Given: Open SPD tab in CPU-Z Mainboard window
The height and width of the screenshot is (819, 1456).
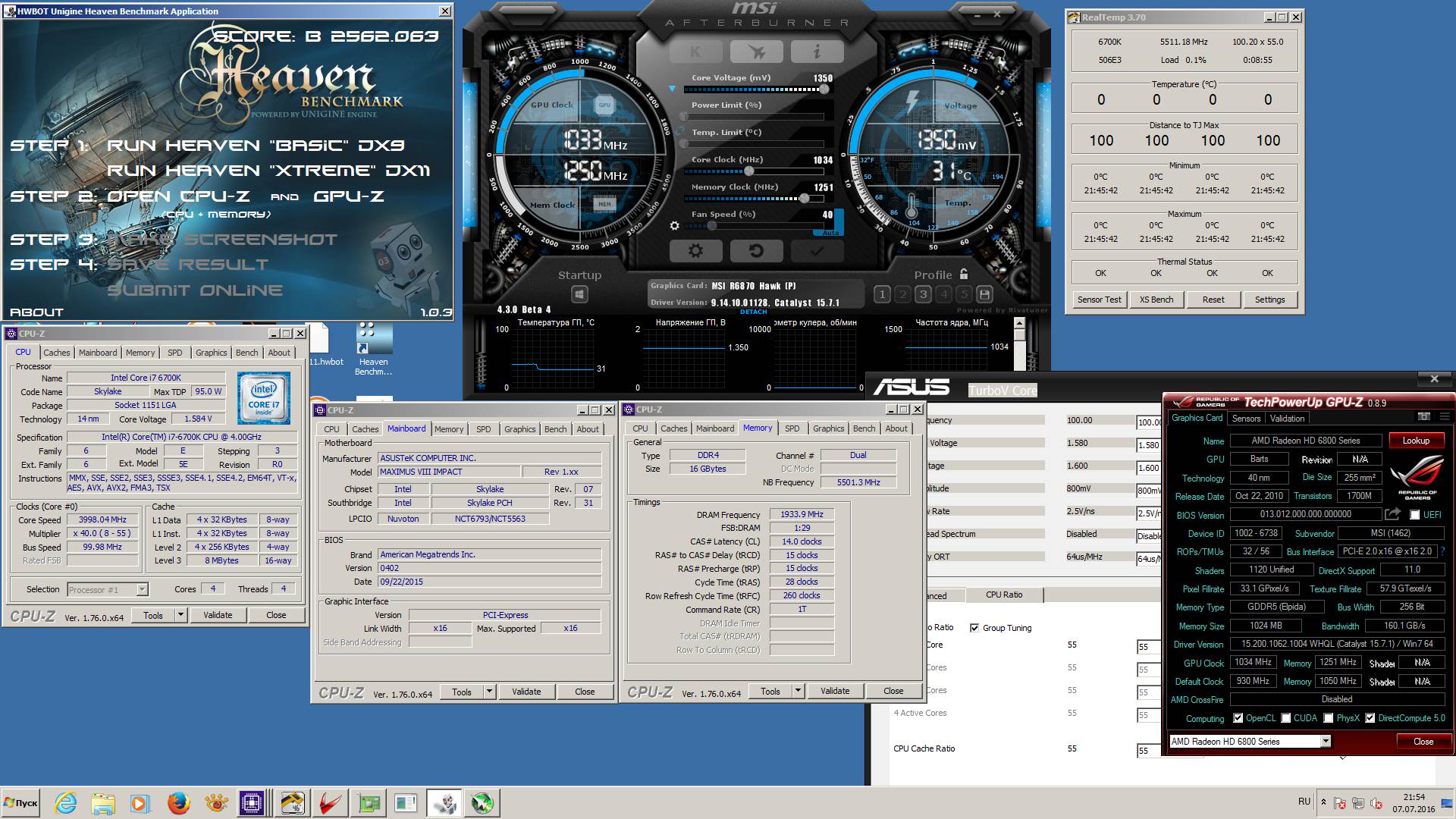Looking at the screenshot, I should [484, 429].
